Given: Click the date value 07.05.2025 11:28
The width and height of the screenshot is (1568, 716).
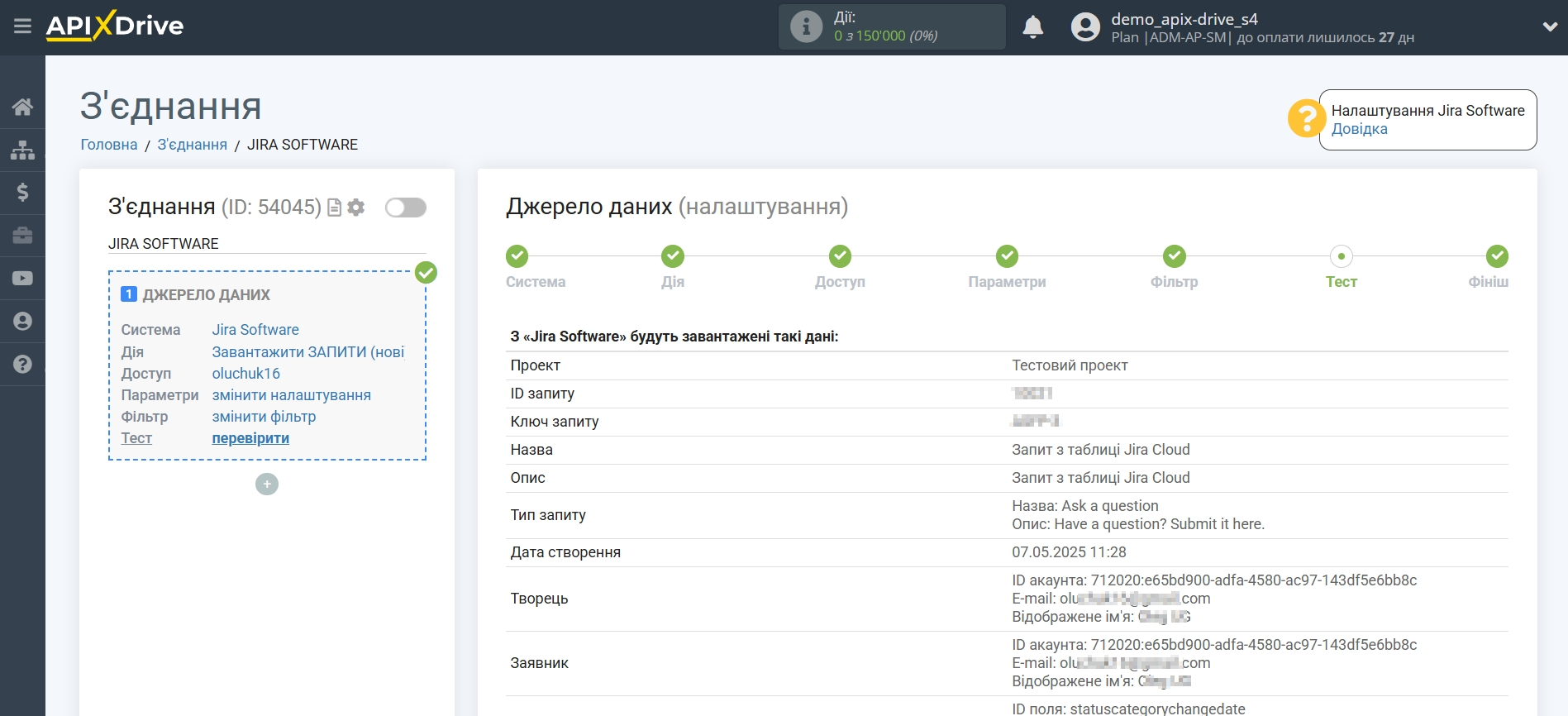Looking at the screenshot, I should tap(1069, 552).
